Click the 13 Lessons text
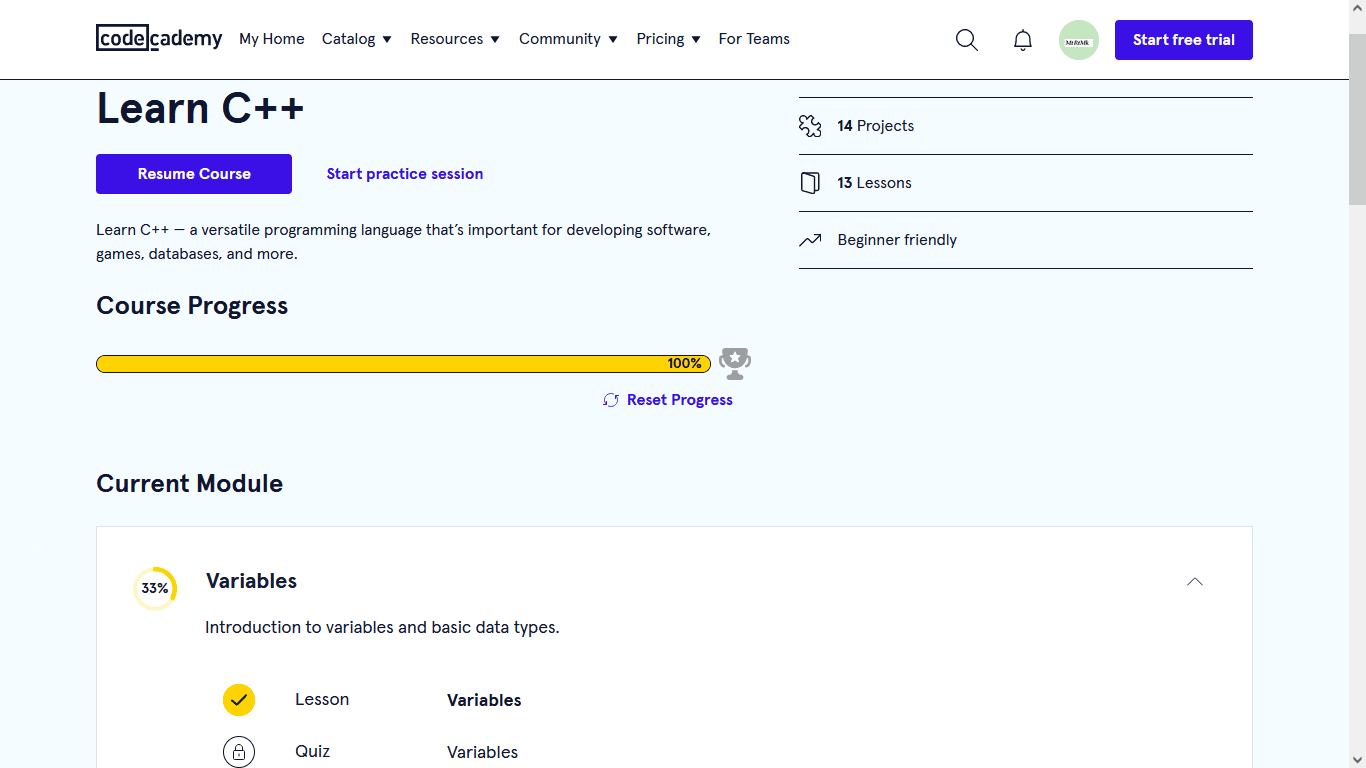 tap(875, 183)
